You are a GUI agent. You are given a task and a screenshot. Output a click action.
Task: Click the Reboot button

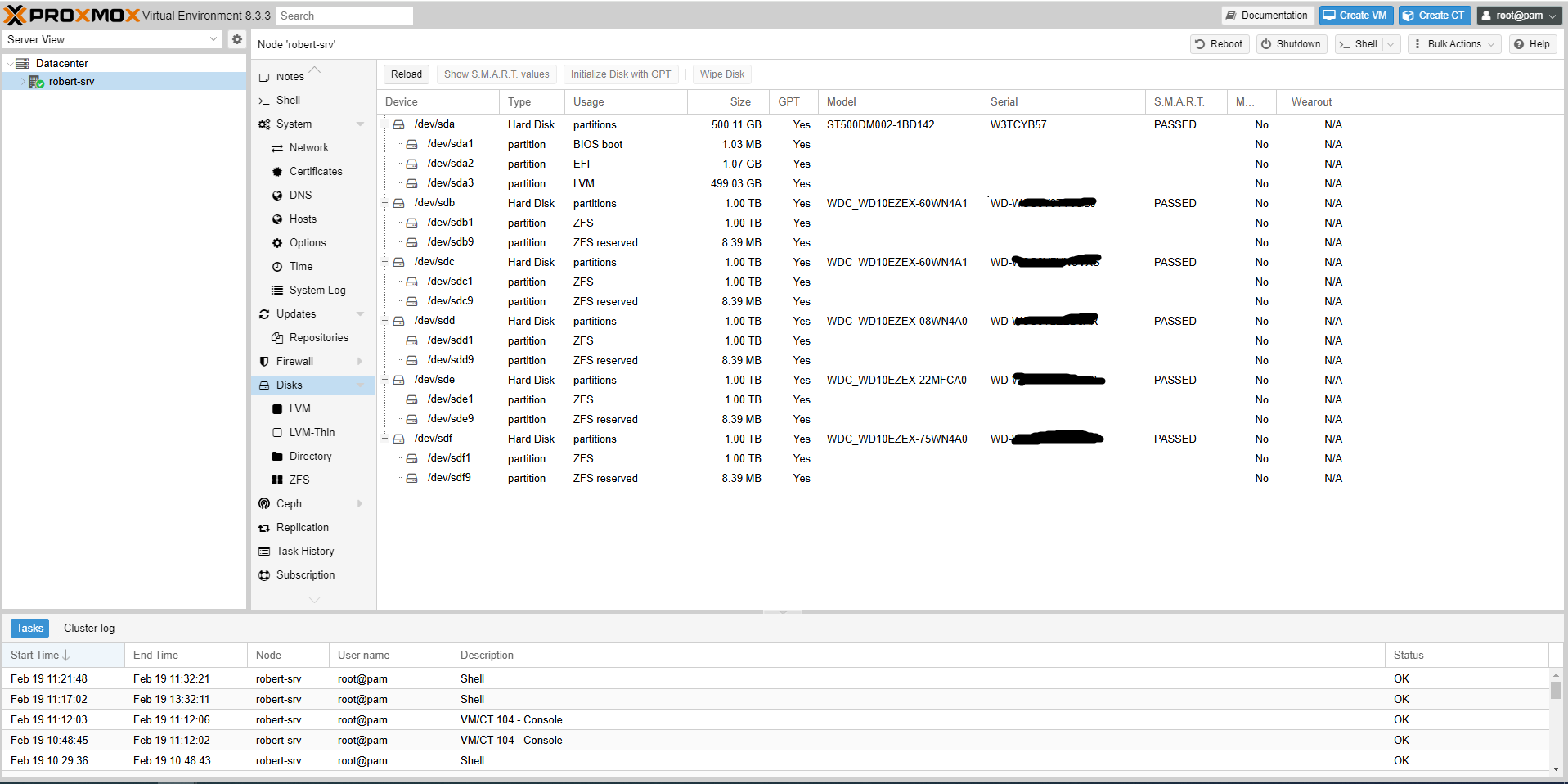click(1220, 44)
